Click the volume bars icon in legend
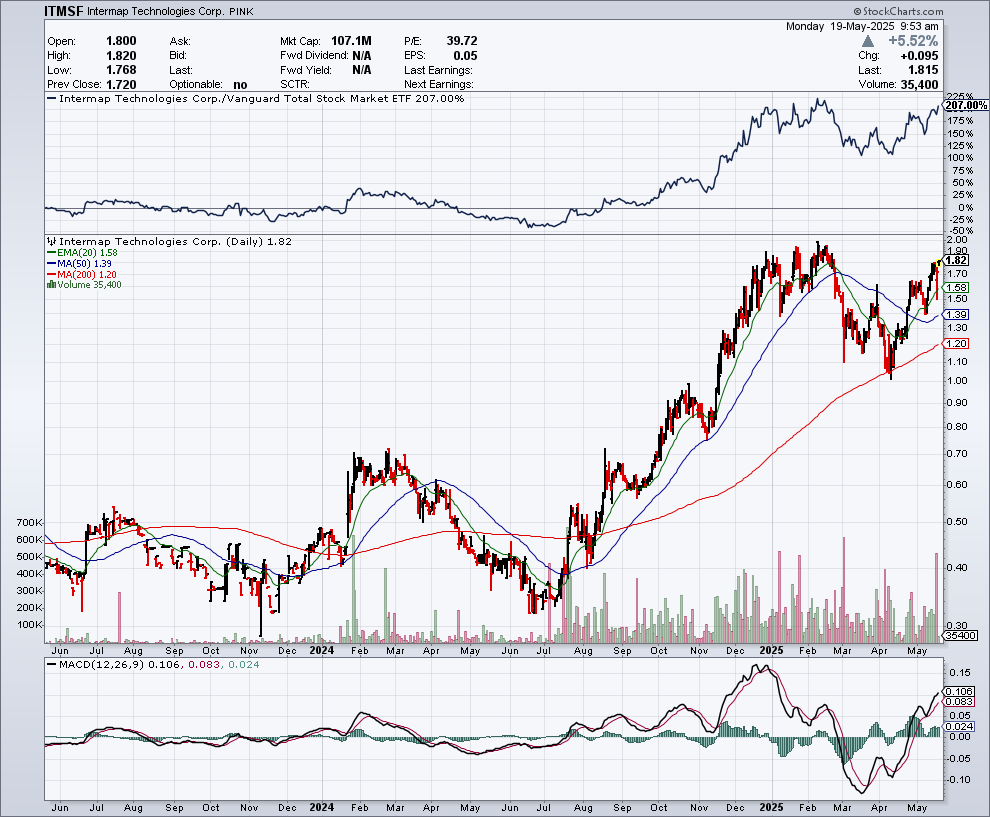This screenshot has width=990, height=817. [x=51, y=285]
